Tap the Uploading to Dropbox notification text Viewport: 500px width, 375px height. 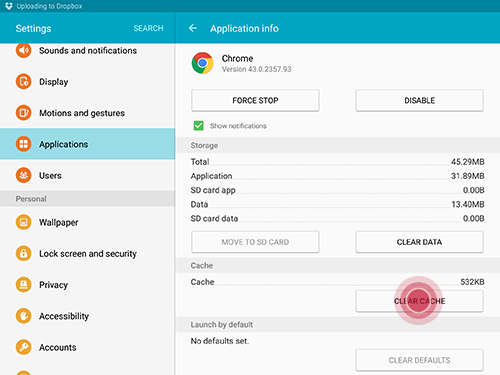tap(49, 6)
